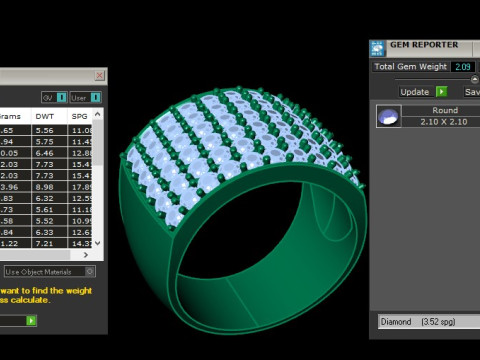480x360 pixels.
Task: Run the metal weight calculation green arrow
Action: click(x=31, y=321)
